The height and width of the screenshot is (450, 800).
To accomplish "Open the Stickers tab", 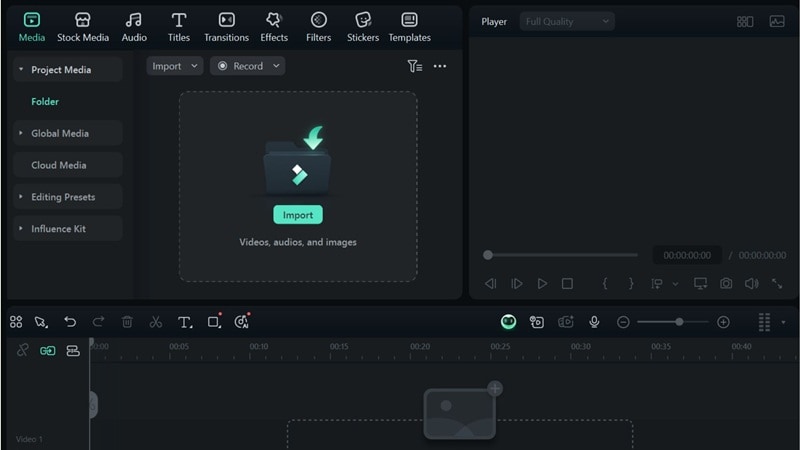I will pos(363,28).
